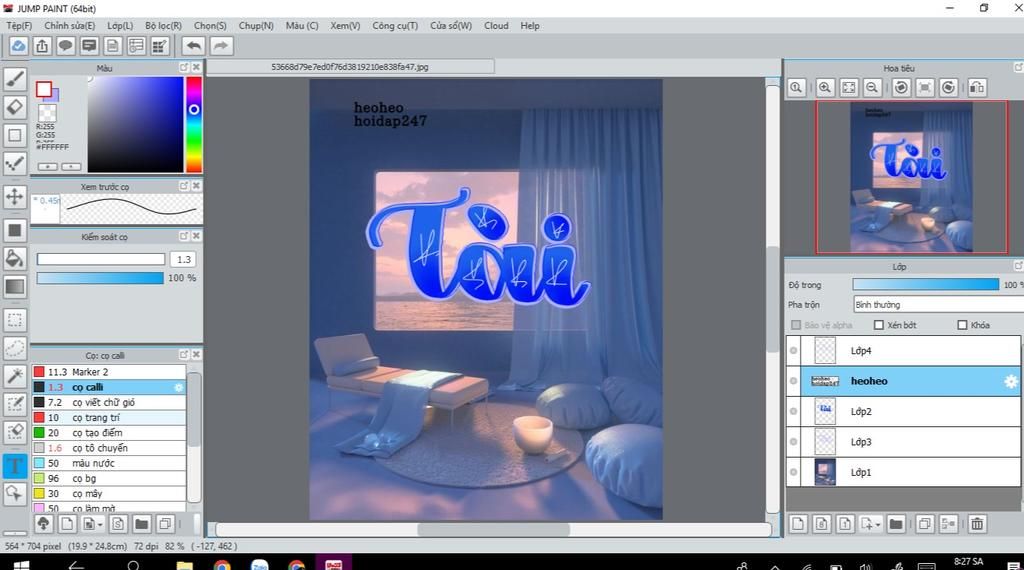Select the cọ viết chữ gió brush
Image resolution: width=1024 pixels, height=570 pixels.
point(109,402)
